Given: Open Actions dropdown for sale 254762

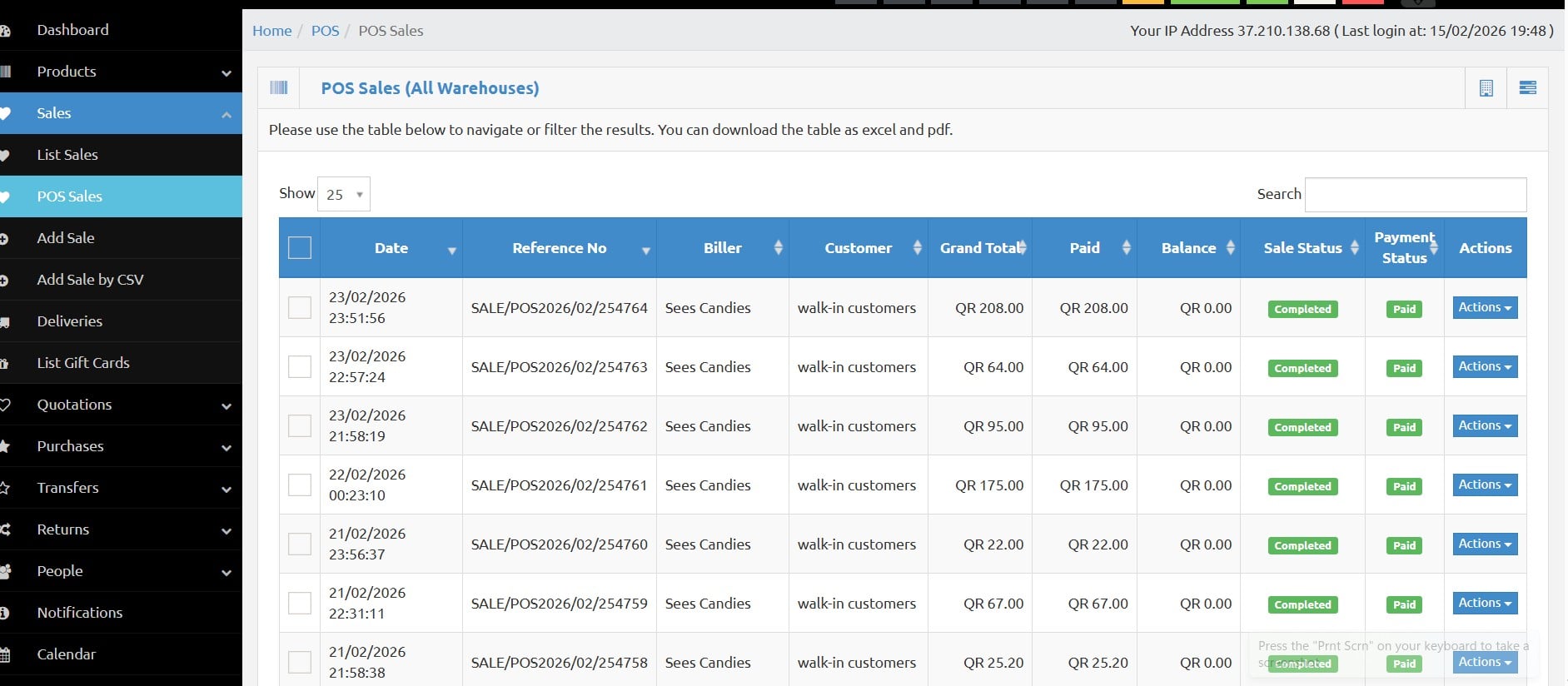Looking at the screenshot, I should click(1485, 425).
